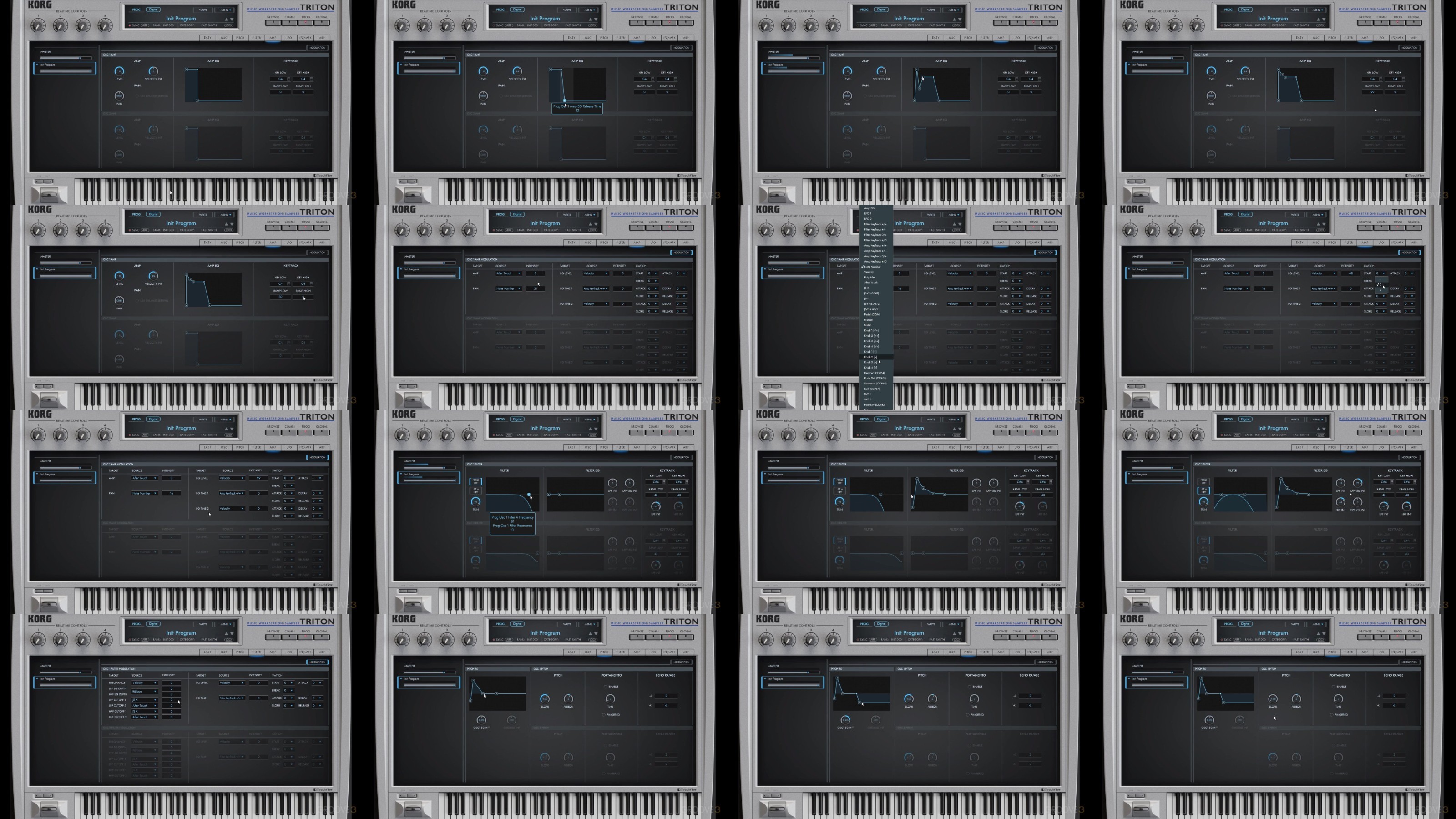Adjust realtime knob 2 on the Filter Modulation screen
Screen dimensions: 1456x819
(61, 640)
